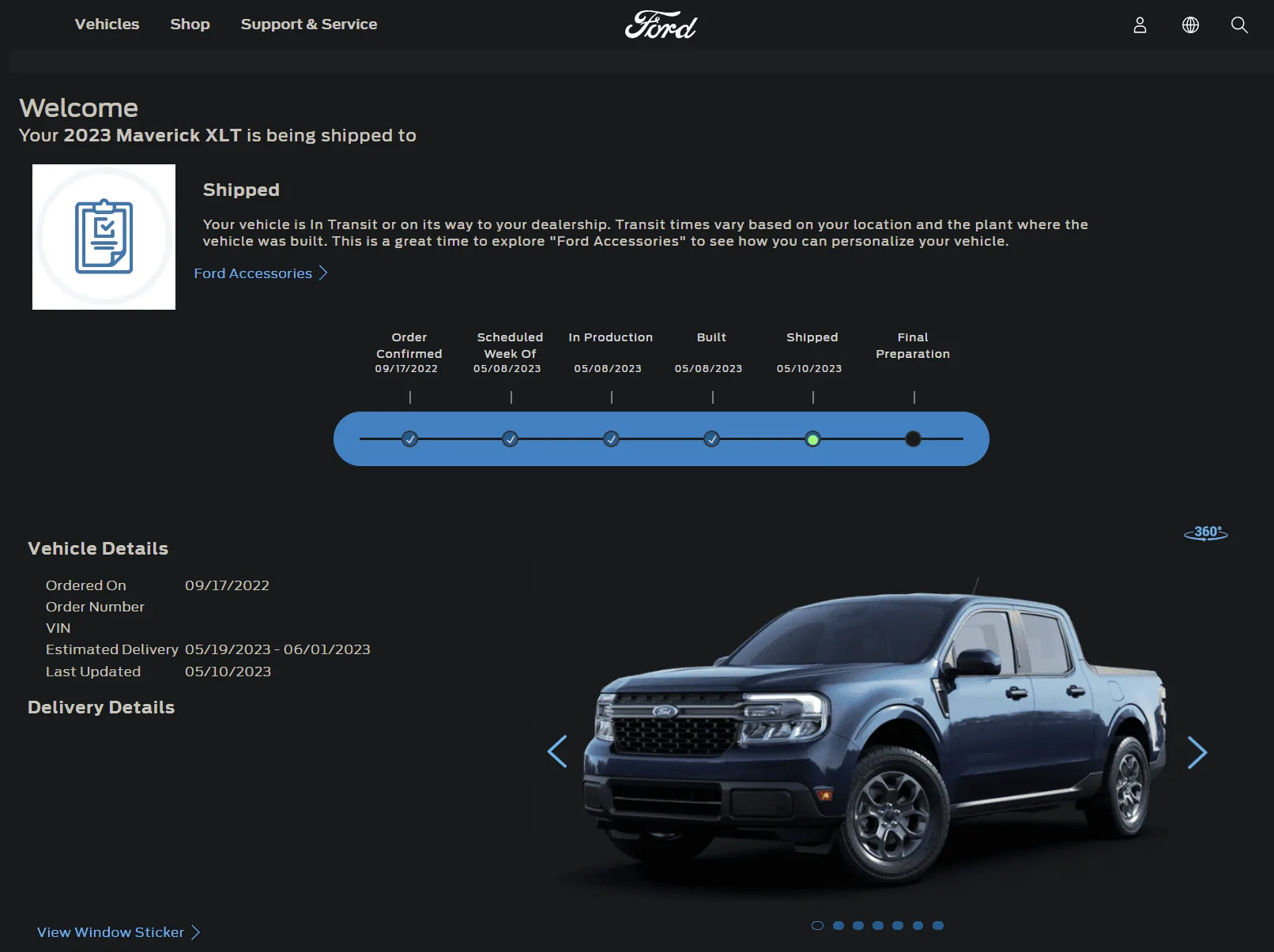Show previous vehicle image with left arrow
1274x952 pixels.
coord(557,751)
